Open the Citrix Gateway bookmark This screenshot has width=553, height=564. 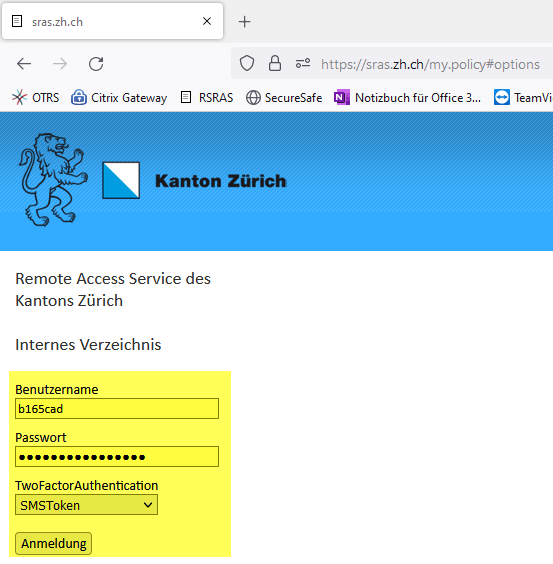tap(119, 97)
